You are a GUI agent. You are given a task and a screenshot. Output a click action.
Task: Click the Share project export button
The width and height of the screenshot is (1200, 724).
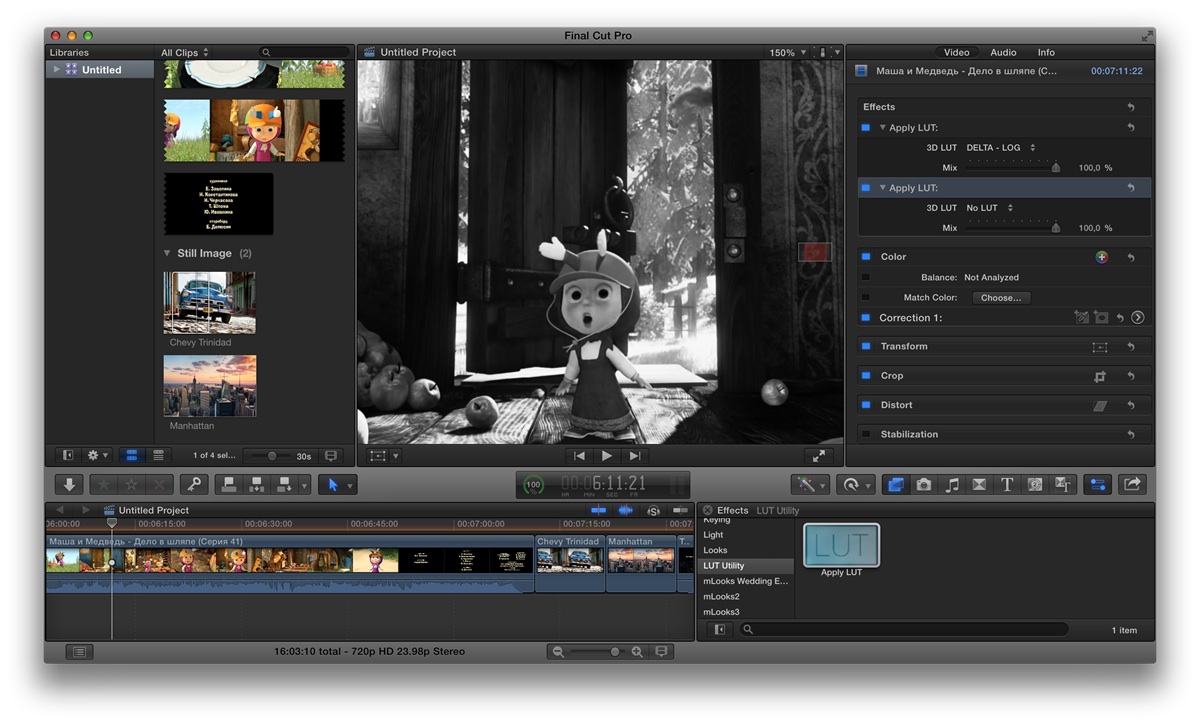[x=1132, y=484]
